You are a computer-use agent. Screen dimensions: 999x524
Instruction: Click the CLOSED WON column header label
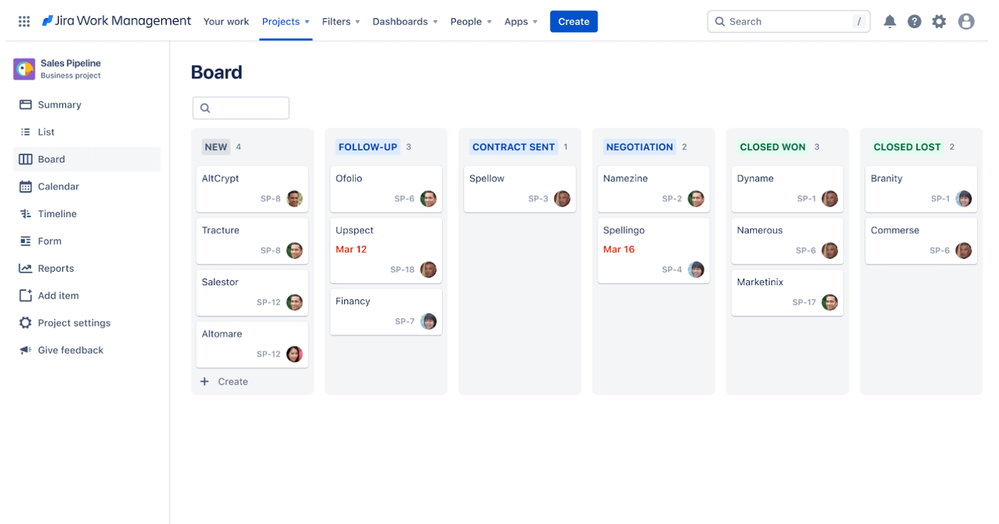tap(773, 147)
